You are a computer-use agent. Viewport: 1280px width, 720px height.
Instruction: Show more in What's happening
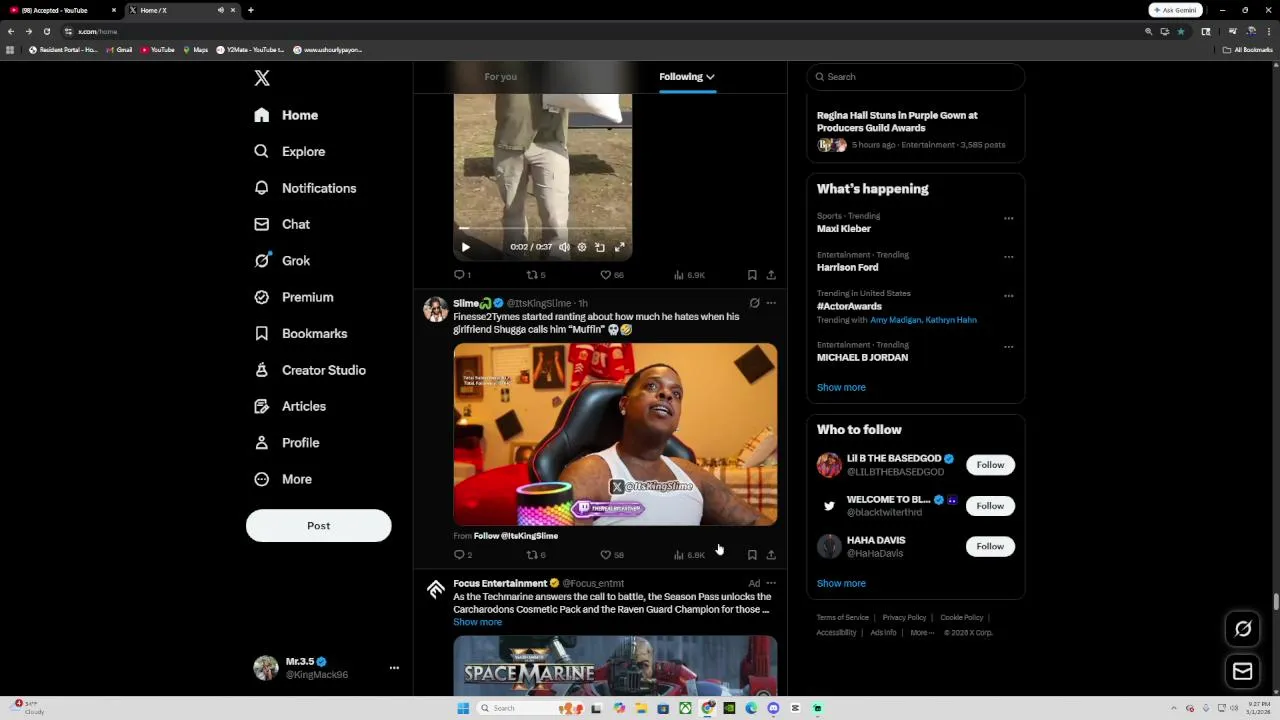tap(841, 388)
